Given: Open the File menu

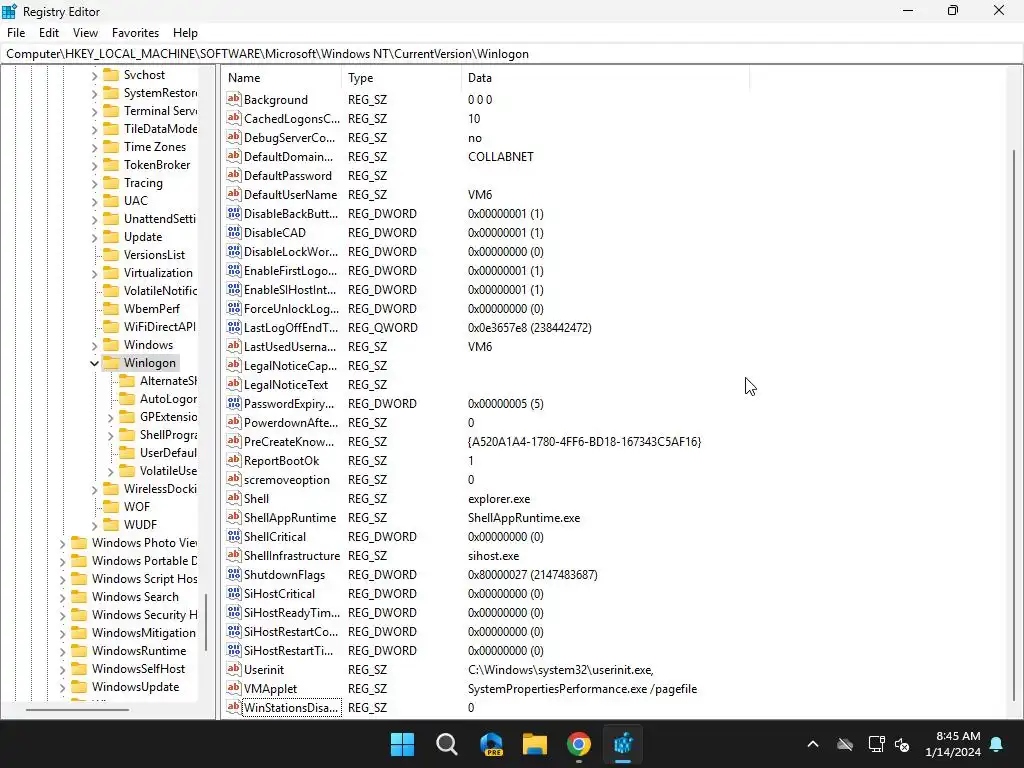Looking at the screenshot, I should pos(16,33).
